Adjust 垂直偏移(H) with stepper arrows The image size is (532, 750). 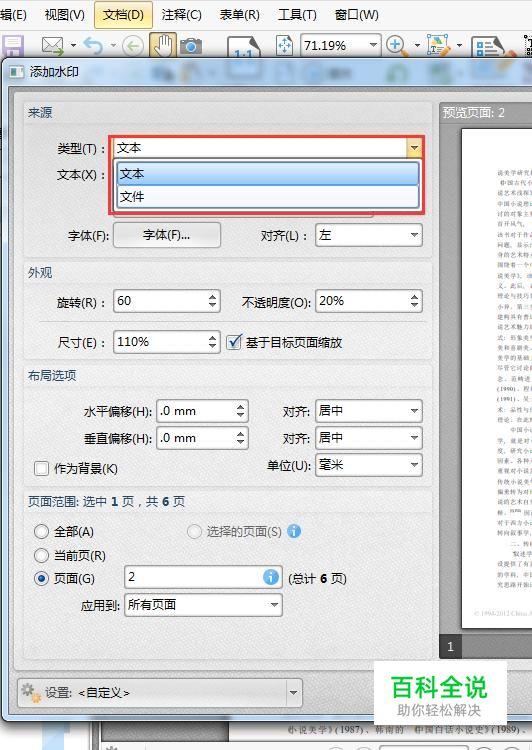[x=241, y=438]
